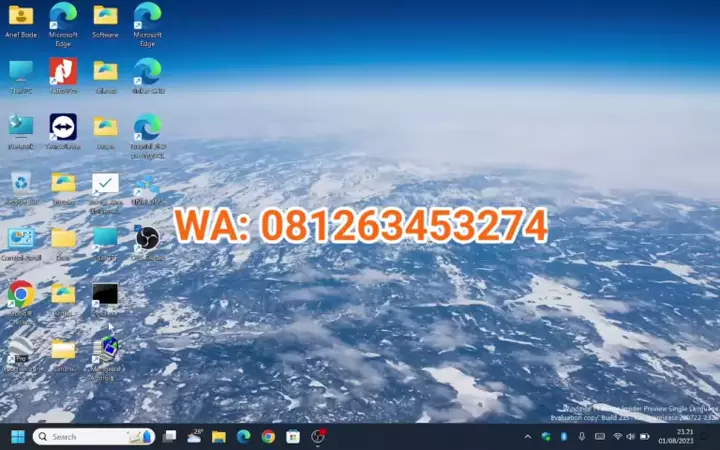
Task: Open the Windows Start menu
Action: (x=17, y=437)
